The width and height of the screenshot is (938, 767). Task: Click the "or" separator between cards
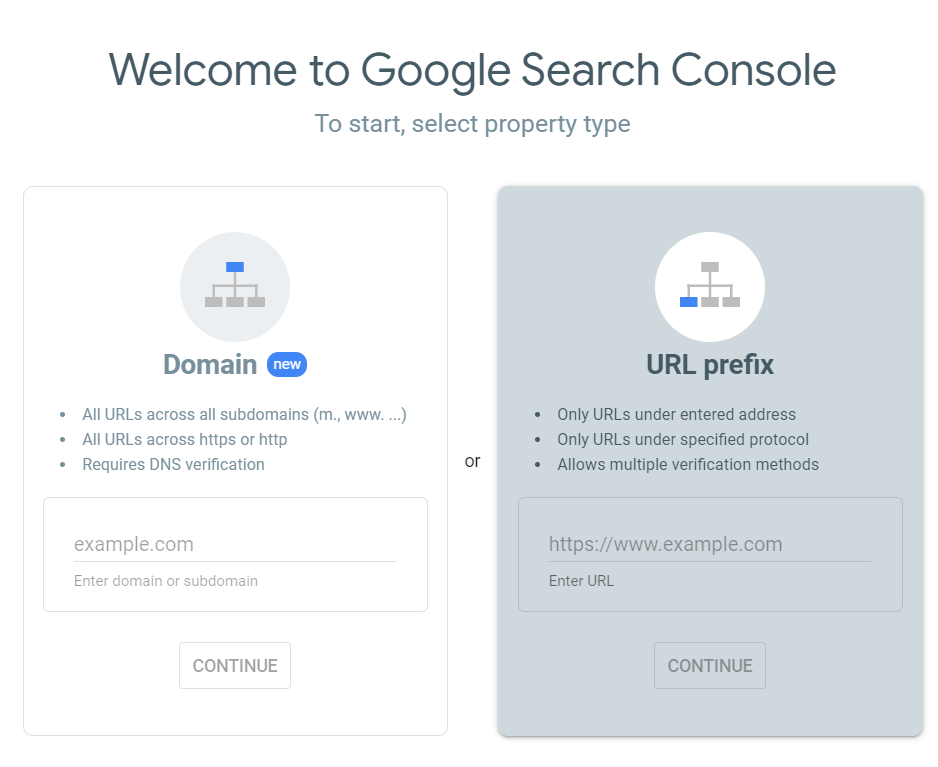click(472, 462)
